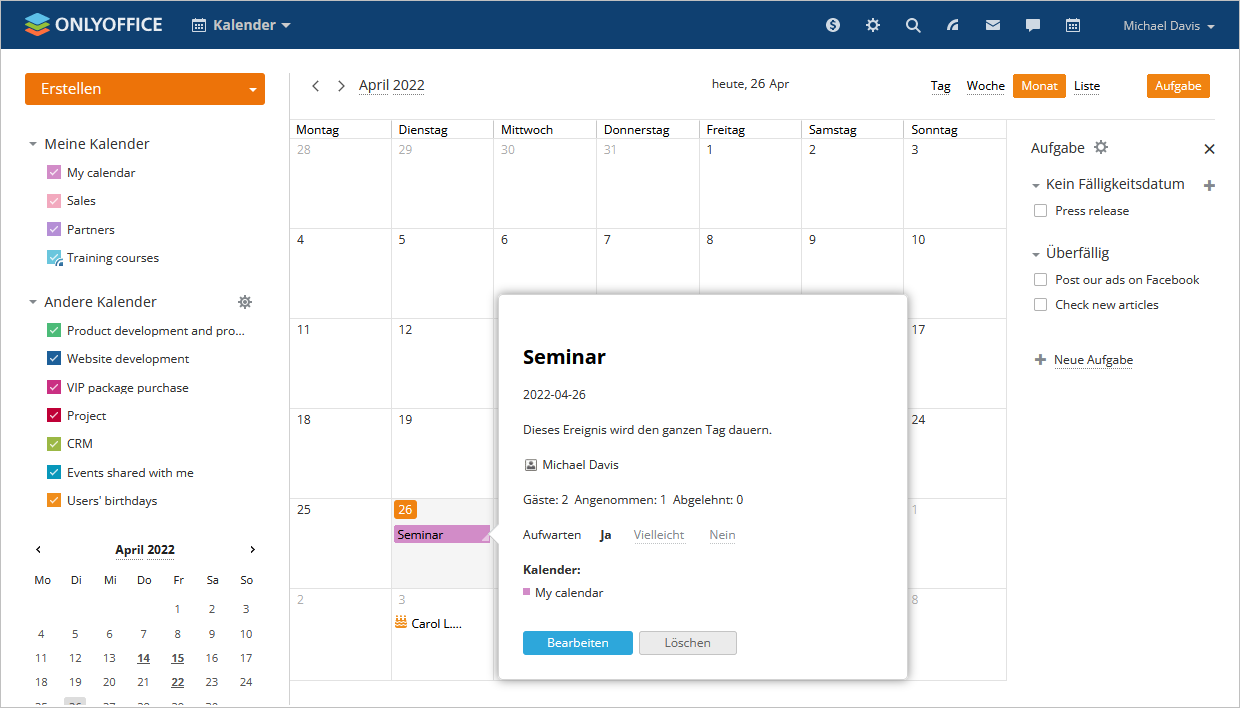Open the feed icon in header
Image resolution: width=1240 pixels, height=708 pixels.
(953, 25)
